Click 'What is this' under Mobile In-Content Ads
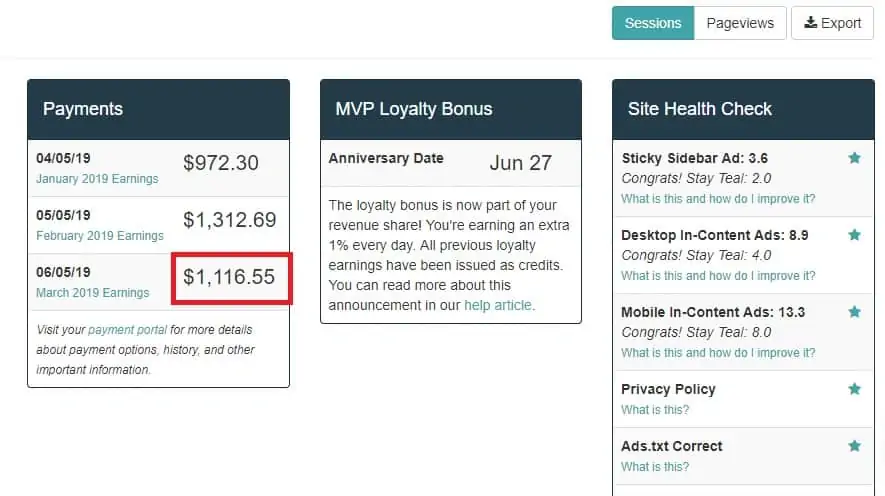Screen dimensions: 885x496 tap(718, 353)
